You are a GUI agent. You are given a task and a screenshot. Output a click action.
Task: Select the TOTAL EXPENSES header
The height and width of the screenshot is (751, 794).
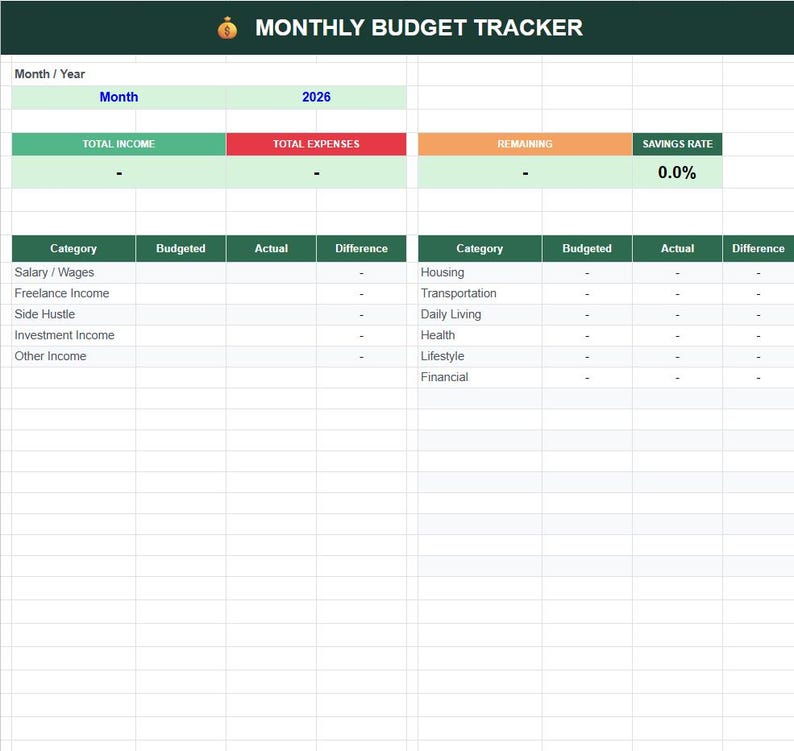316,144
